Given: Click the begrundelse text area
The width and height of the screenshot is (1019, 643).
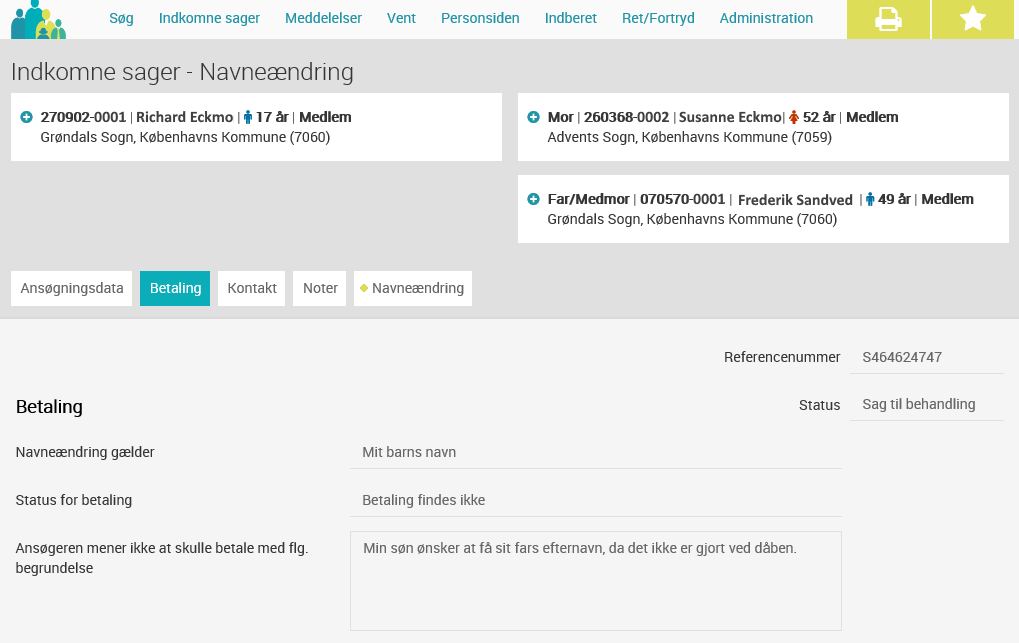Looking at the screenshot, I should pos(596,581).
